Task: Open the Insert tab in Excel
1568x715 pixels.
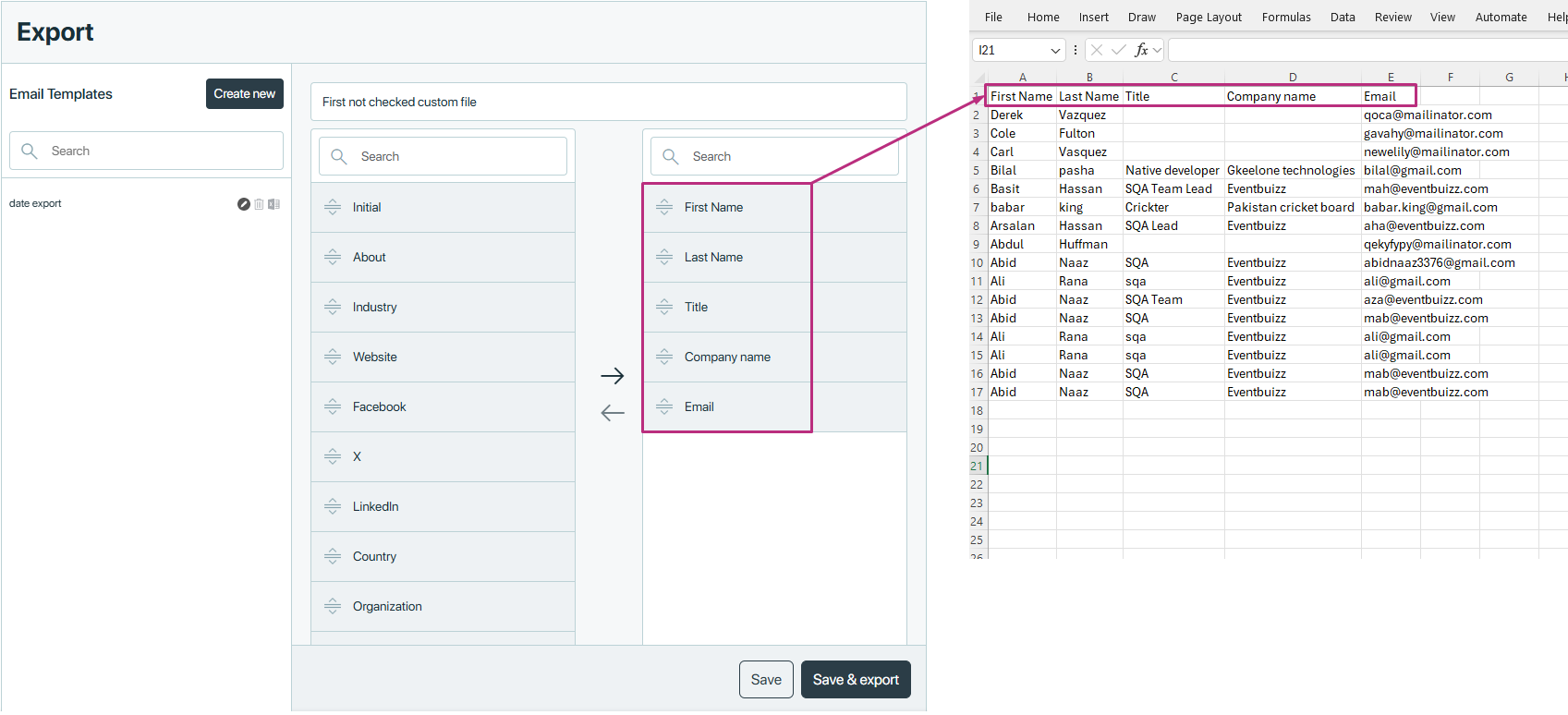Action: point(1093,17)
